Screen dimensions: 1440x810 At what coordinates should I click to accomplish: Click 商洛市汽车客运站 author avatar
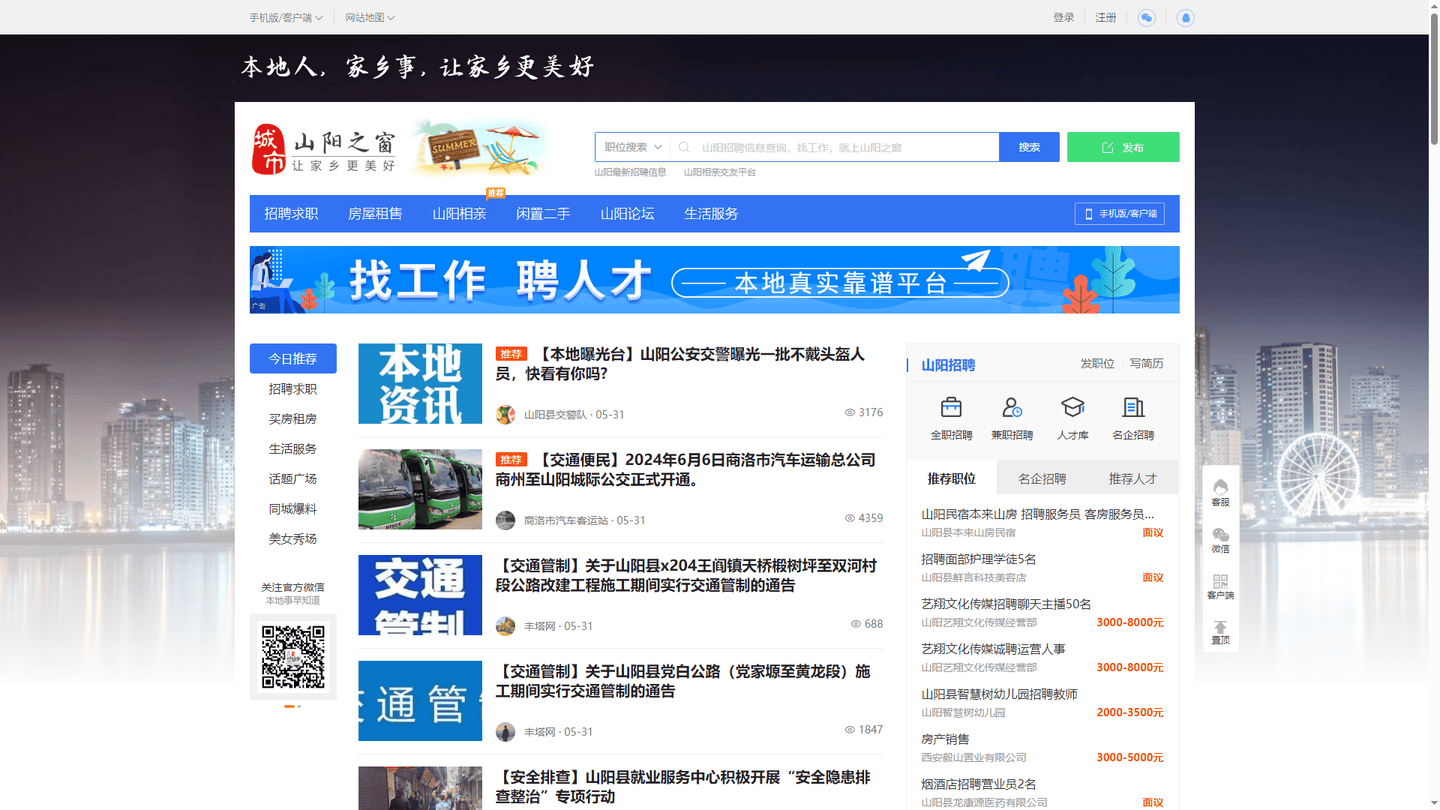point(506,520)
